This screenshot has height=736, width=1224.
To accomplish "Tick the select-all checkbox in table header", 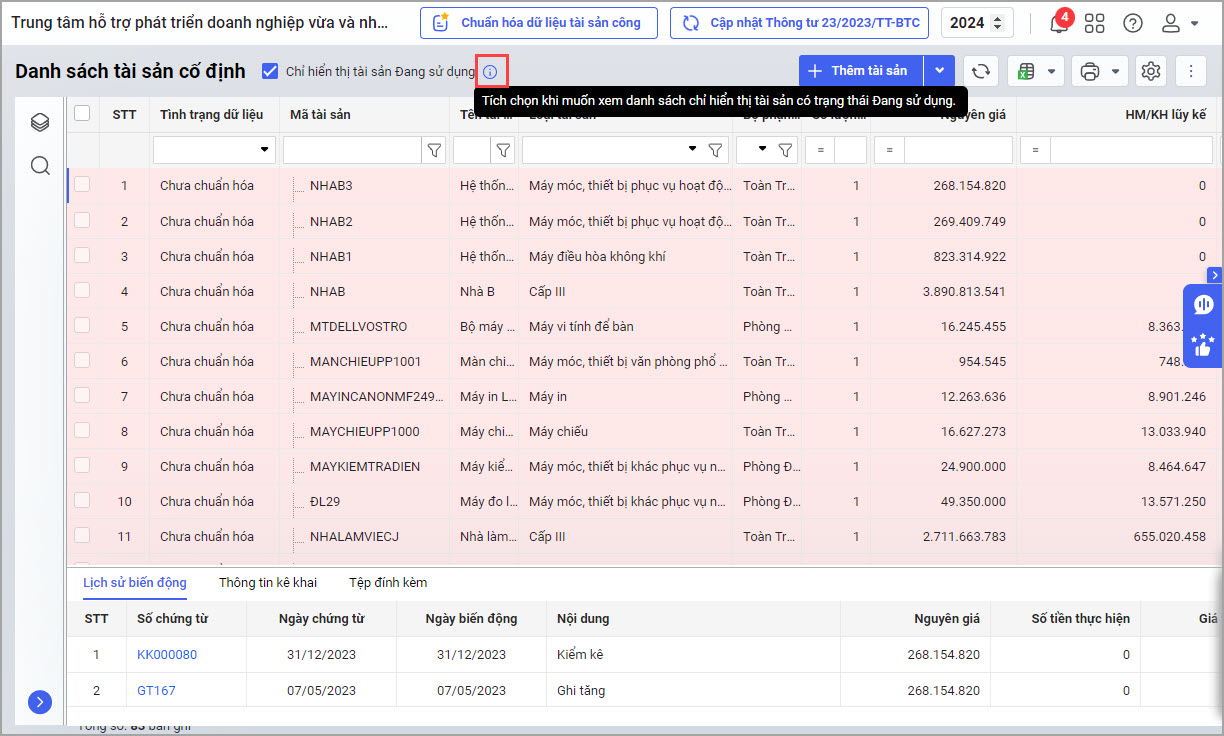I will click(82, 114).
